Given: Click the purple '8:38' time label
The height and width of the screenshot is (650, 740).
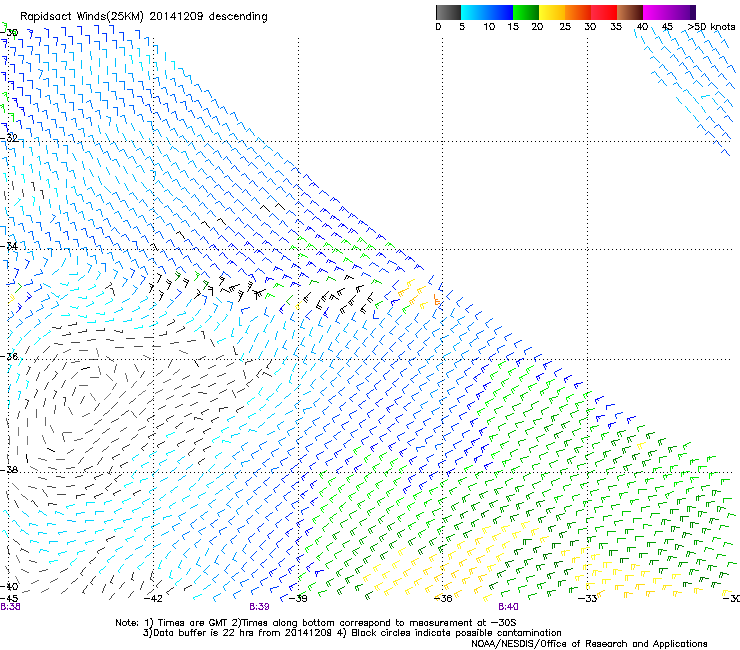Looking at the screenshot, I should tap(10, 607).
